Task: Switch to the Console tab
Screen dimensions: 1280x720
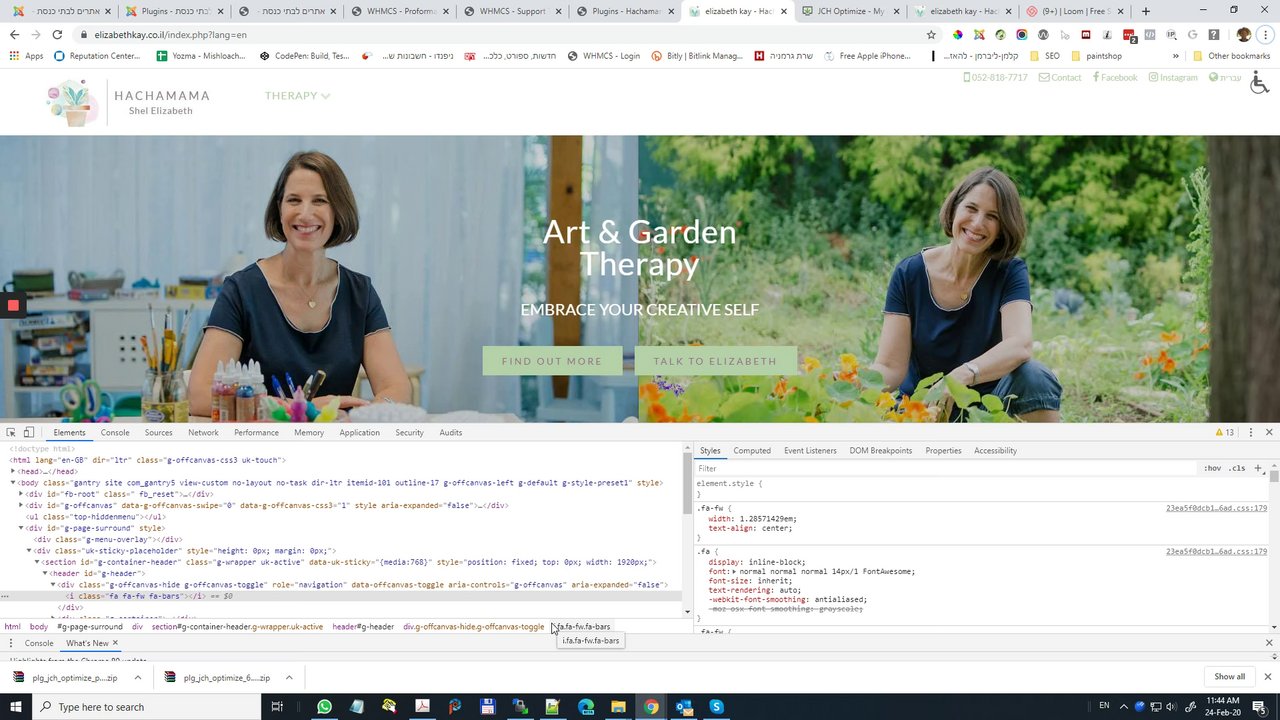Action: [x=115, y=432]
